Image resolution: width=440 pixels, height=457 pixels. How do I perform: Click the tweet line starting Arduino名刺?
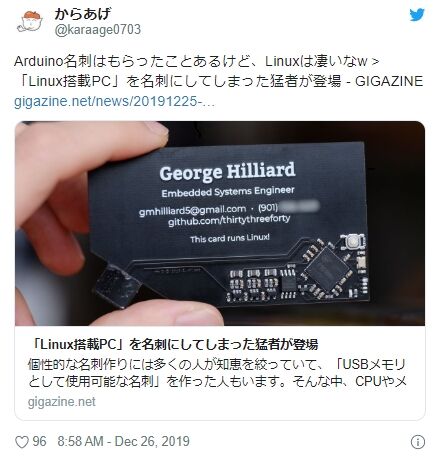[x=197, y=61]
